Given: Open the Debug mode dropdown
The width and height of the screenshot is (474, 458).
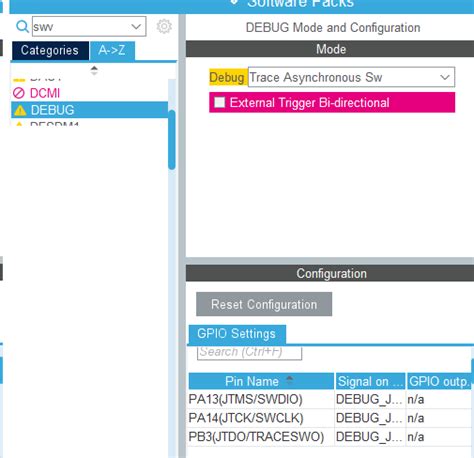Looking at the screenshot, I should 351,77.
